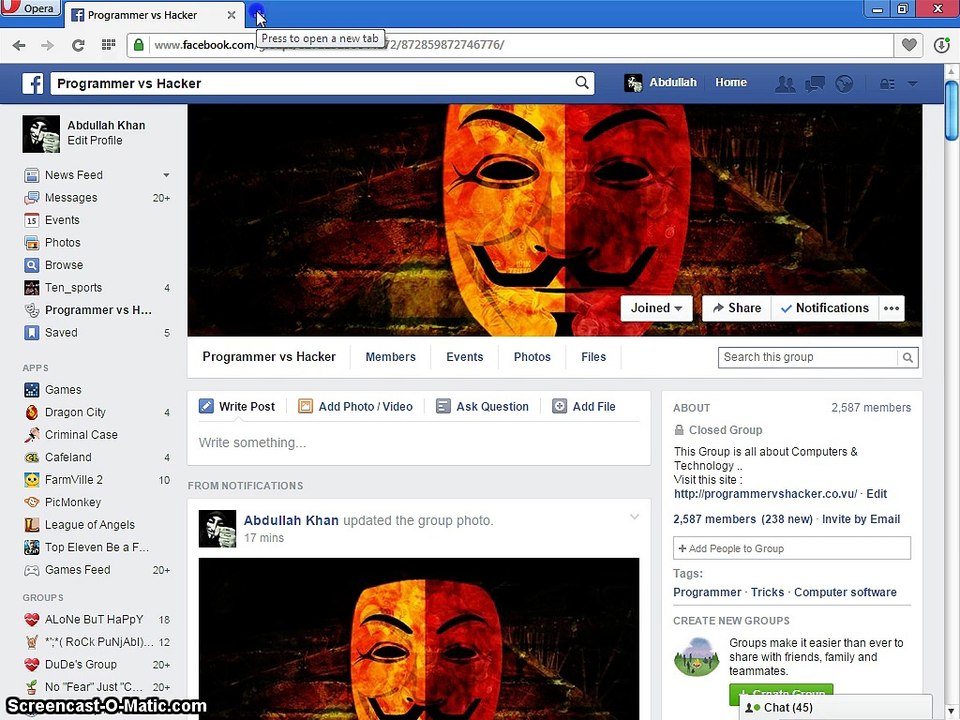The width and height of the screenshot is (960, 720).
Task: Click the Computer software tag
Action: tap(846, 592)
